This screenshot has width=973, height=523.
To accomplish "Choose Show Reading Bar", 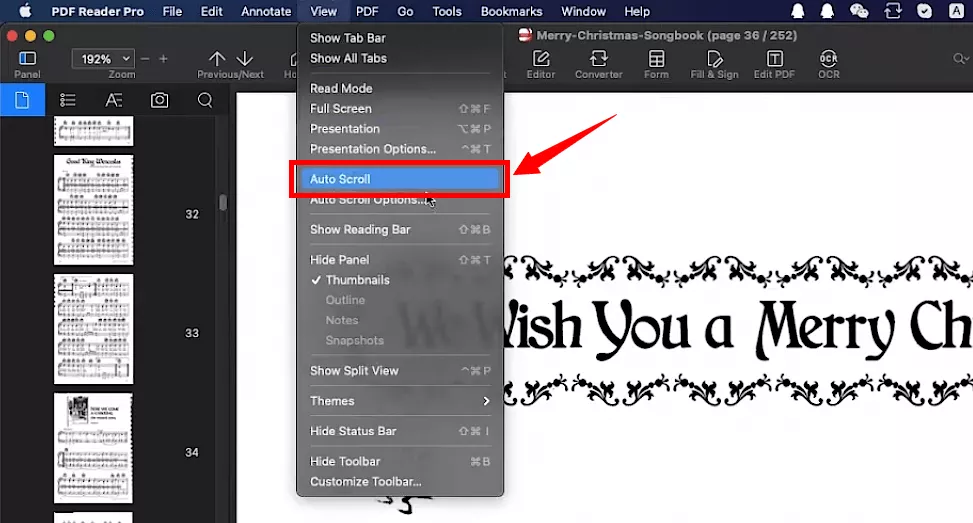I will [x=400, y=230].
